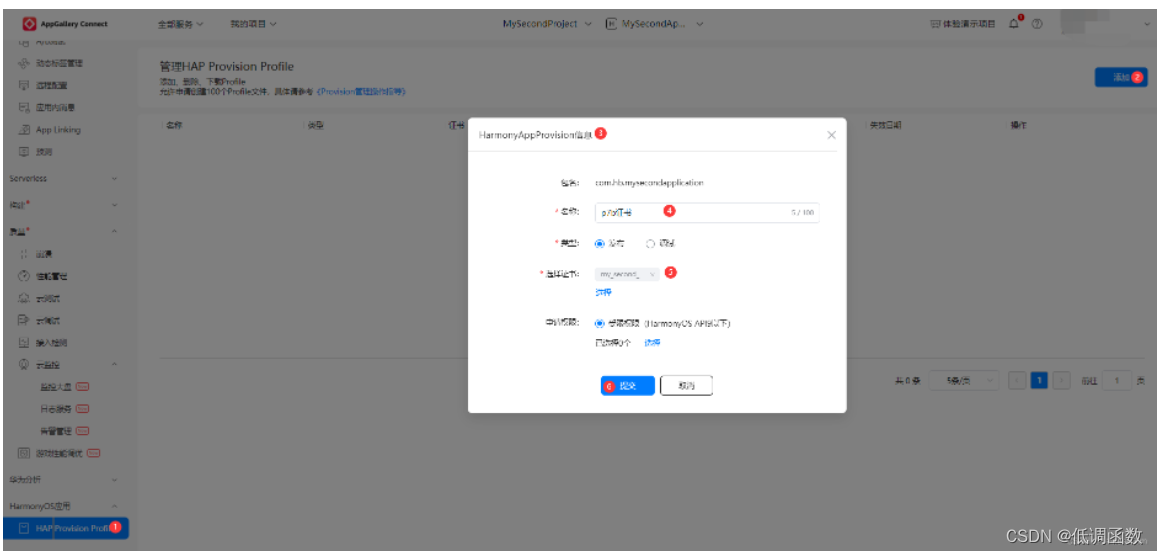Click the 体验演示项目 icon in header

point(935,24)
